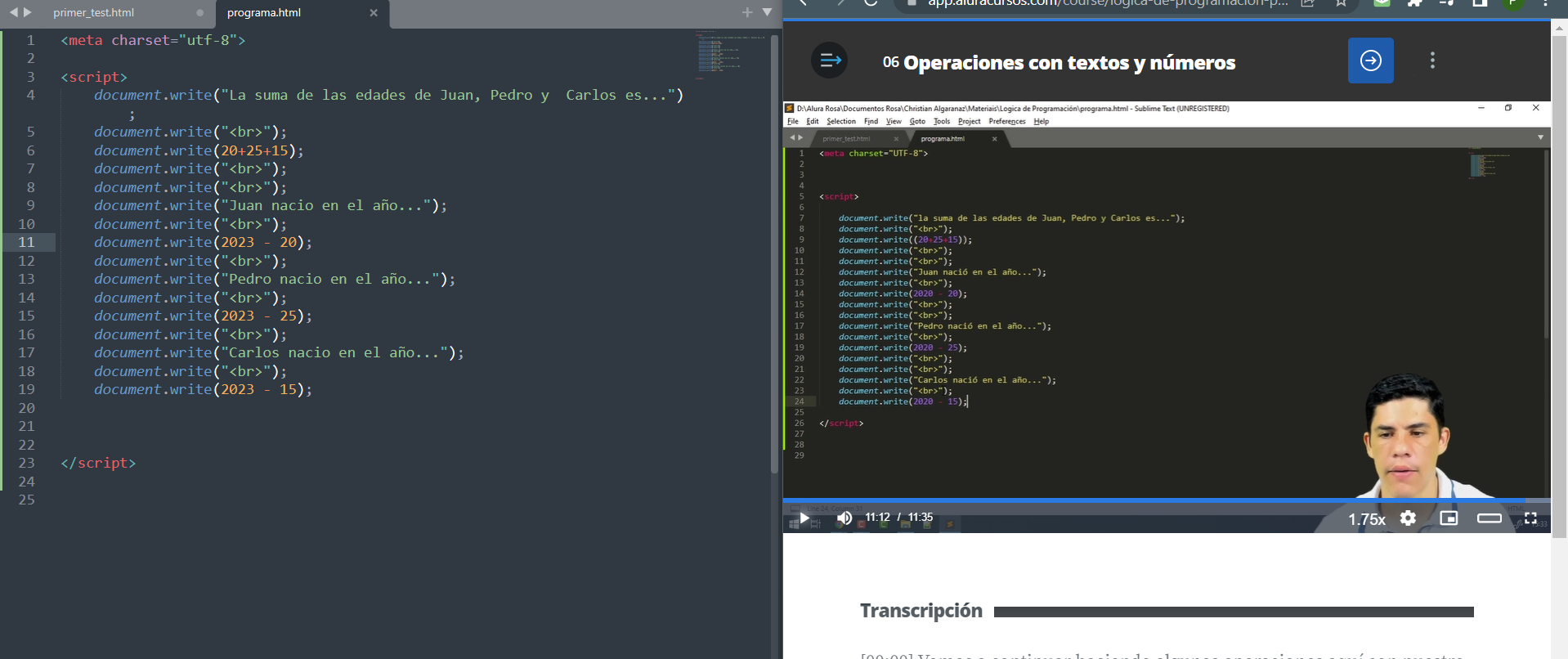The height and width of the screenshot is (659, 1568).
Task: Enter fullscreen video mode
Action: 1530,518
